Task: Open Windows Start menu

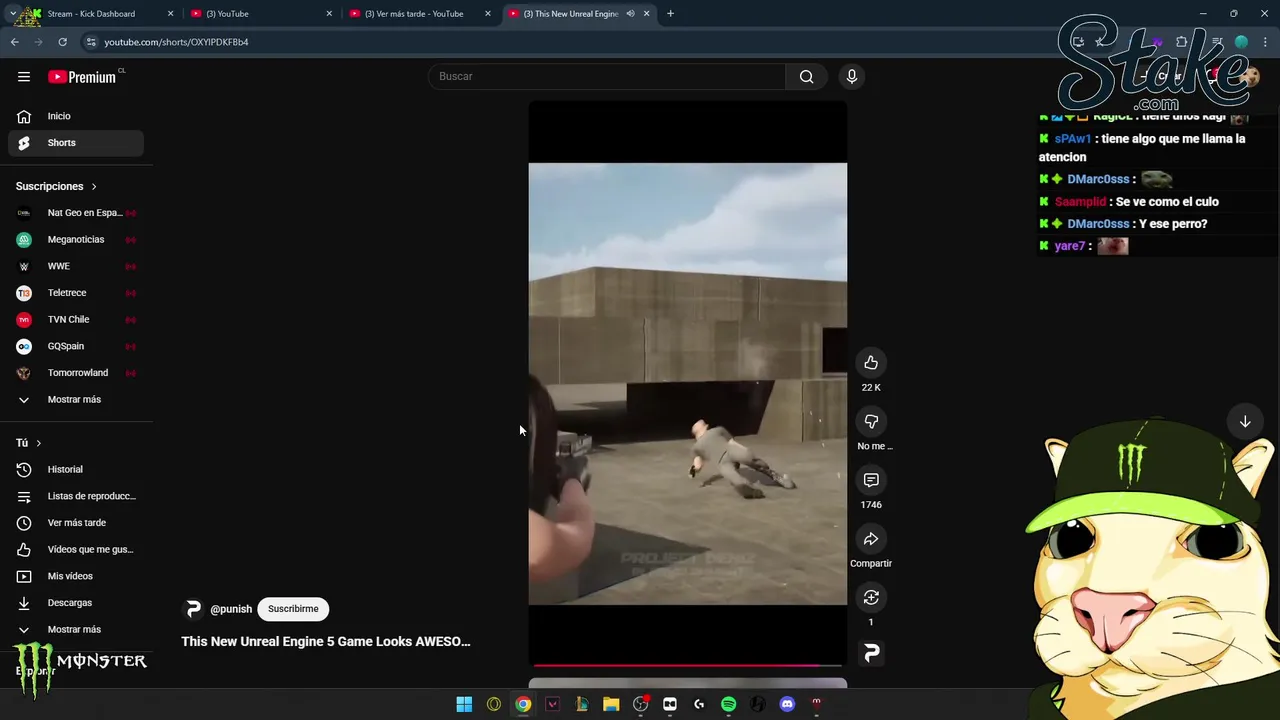Action: (x=464, y=704)
